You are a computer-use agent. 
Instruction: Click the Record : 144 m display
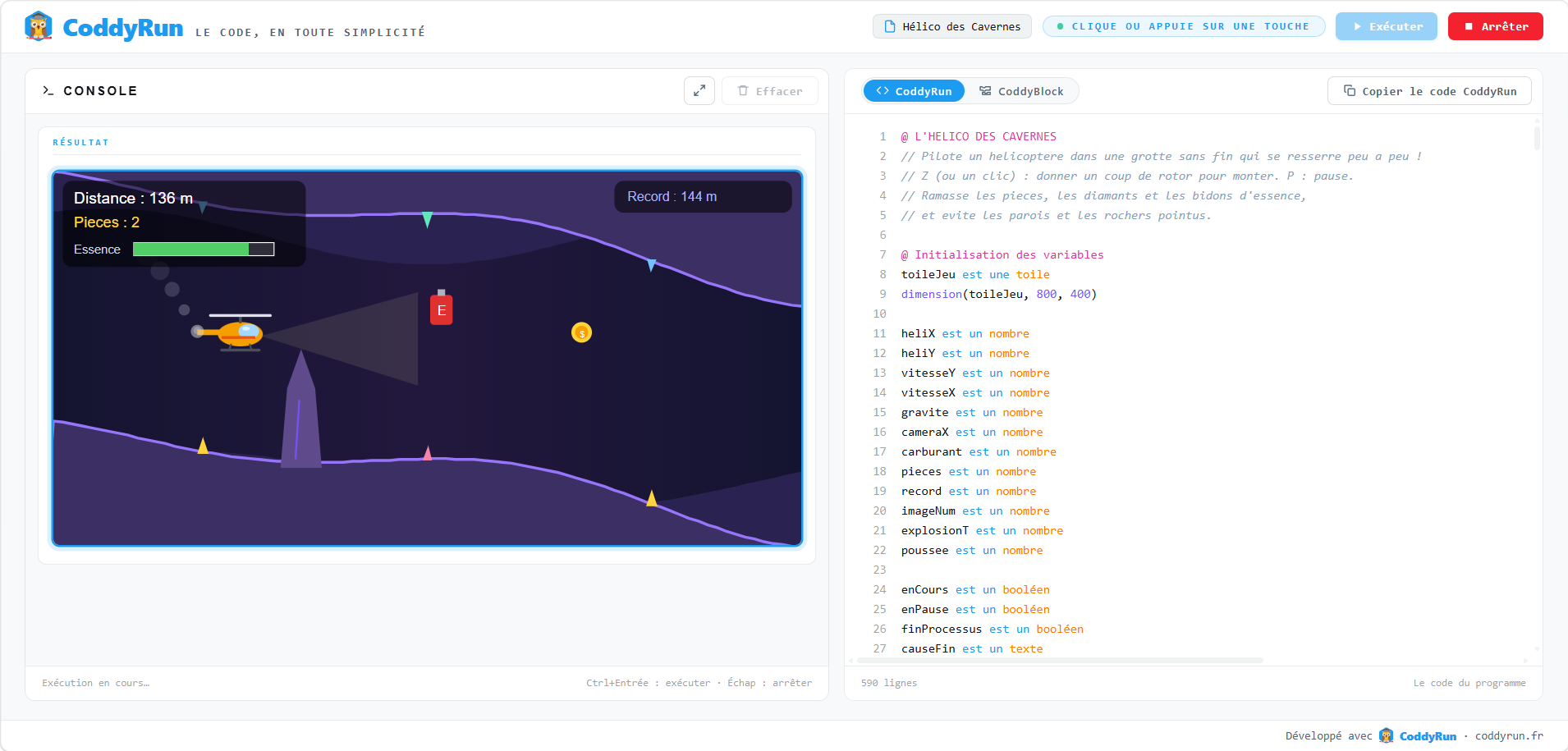(703, 197)
